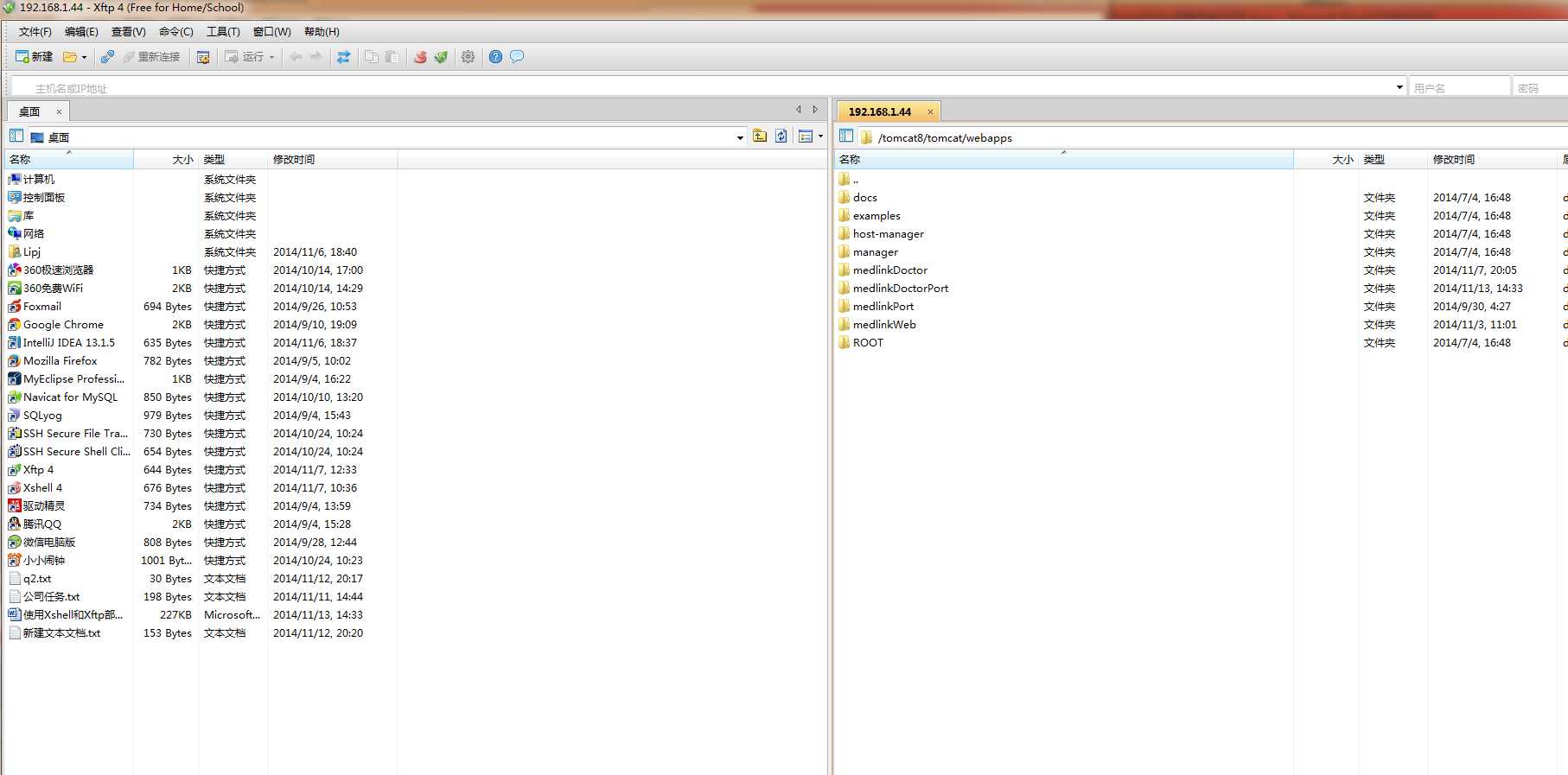Expand the 运行 dropdown arrow
The image size is (1568, 775).
(271, 57)
